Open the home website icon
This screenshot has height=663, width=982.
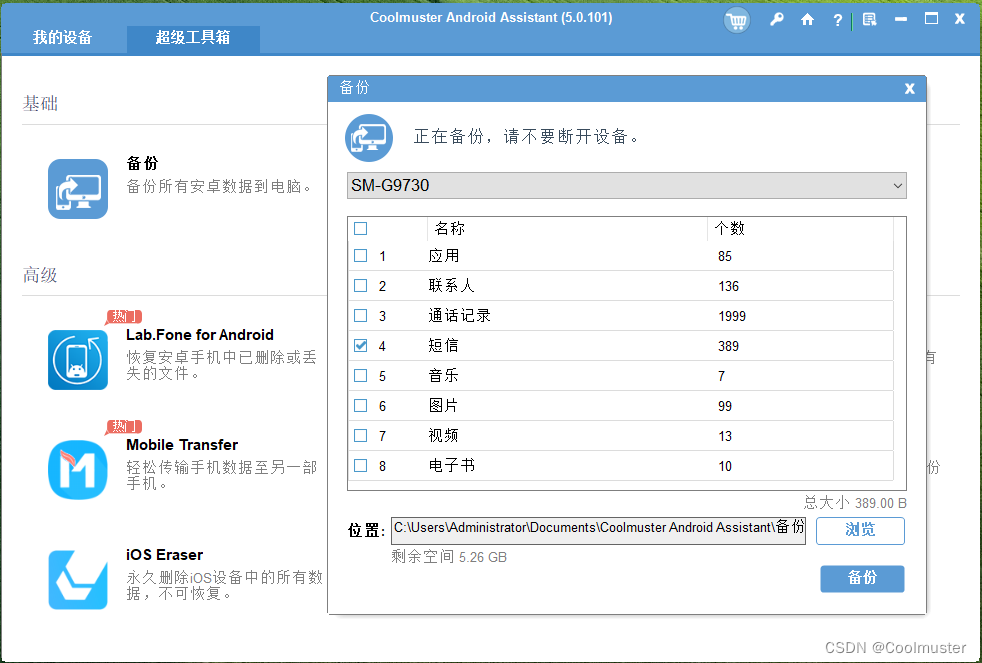807,20
